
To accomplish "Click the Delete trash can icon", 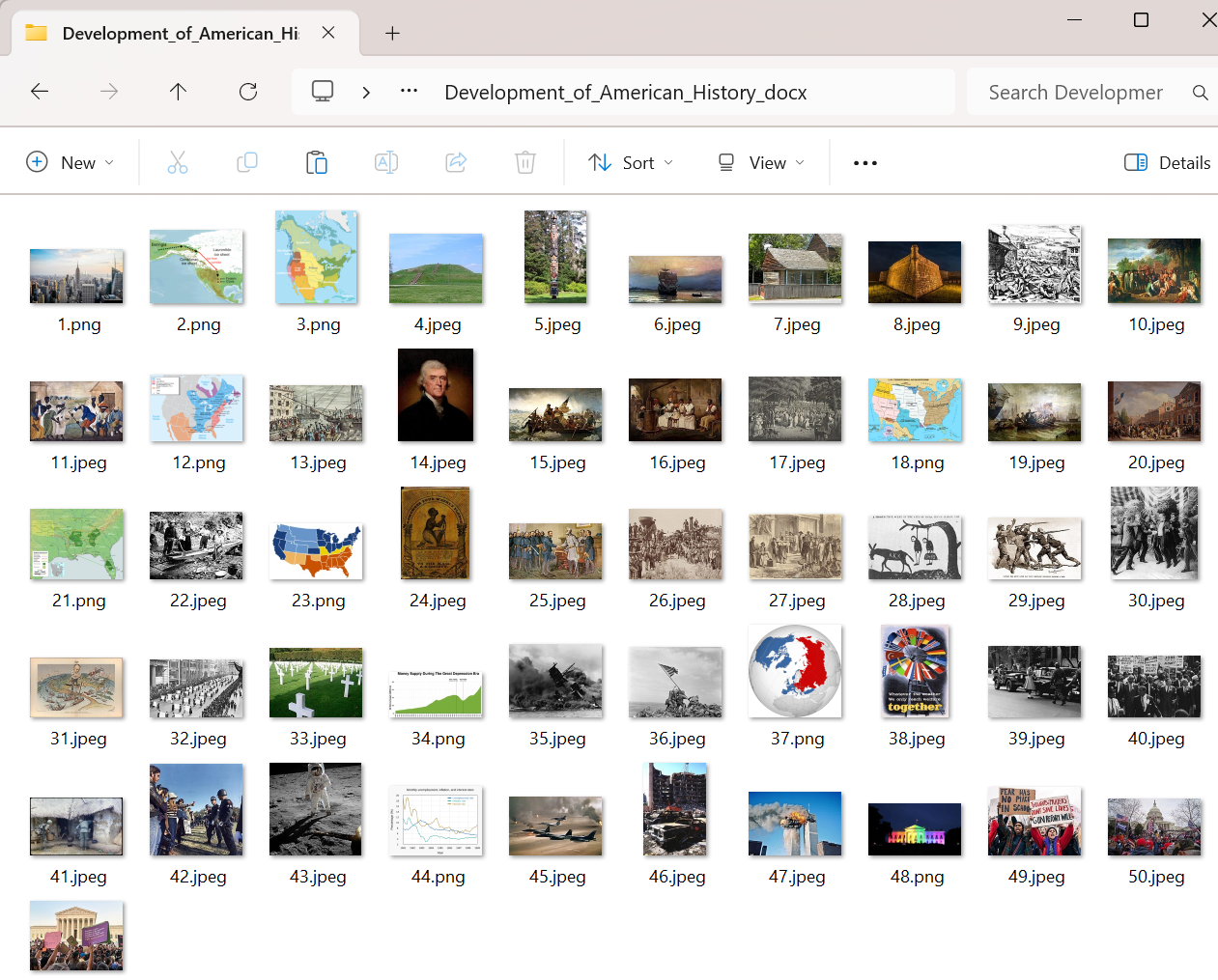I will pyautogui.click(x=525, y=162).
